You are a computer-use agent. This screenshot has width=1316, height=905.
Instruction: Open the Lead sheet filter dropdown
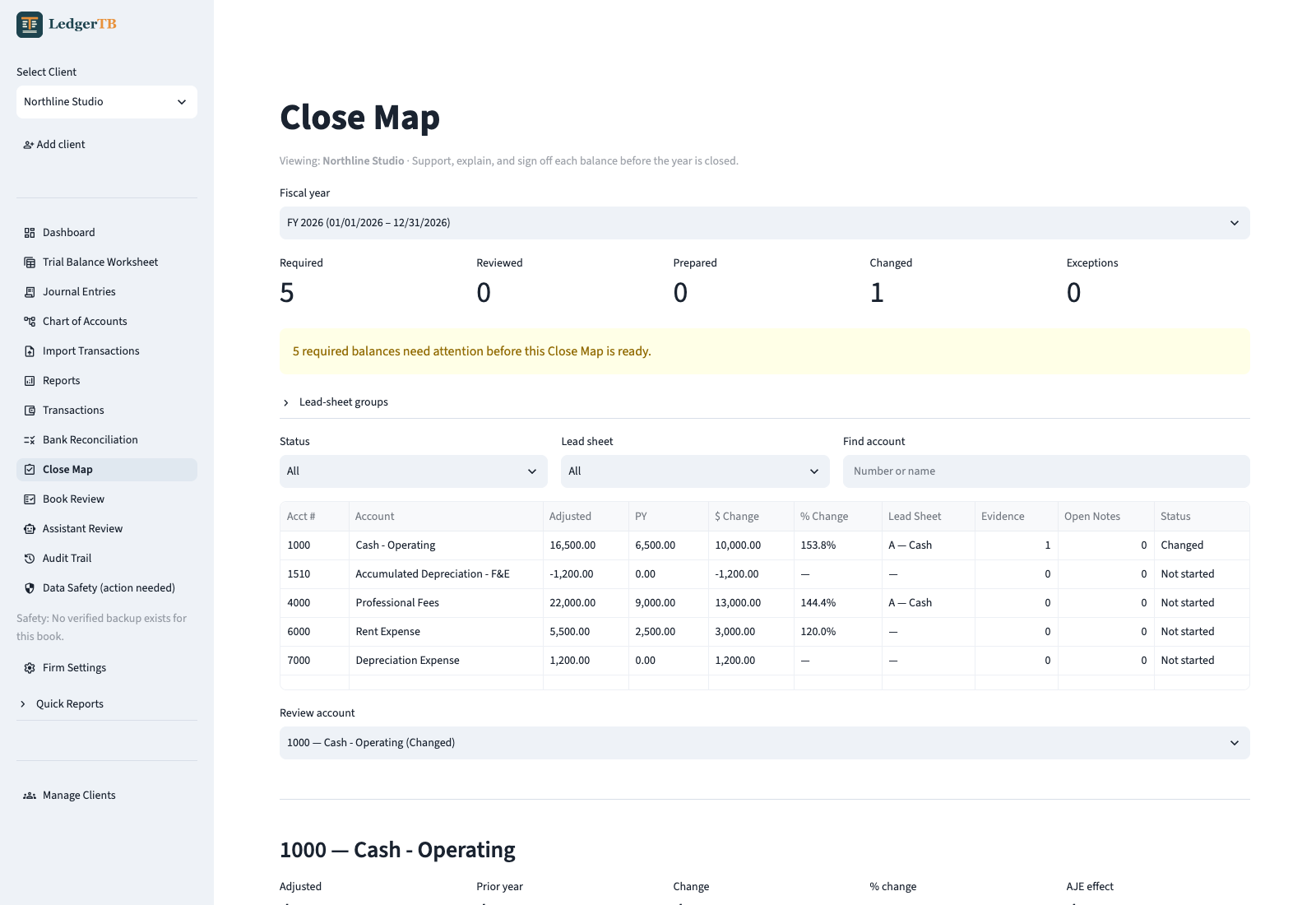pos(695,471)
